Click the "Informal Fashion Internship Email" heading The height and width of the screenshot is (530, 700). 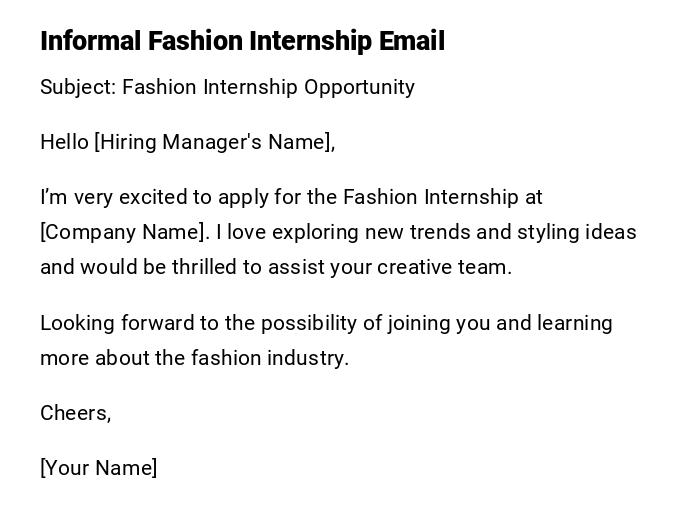[x=242, y=41]
